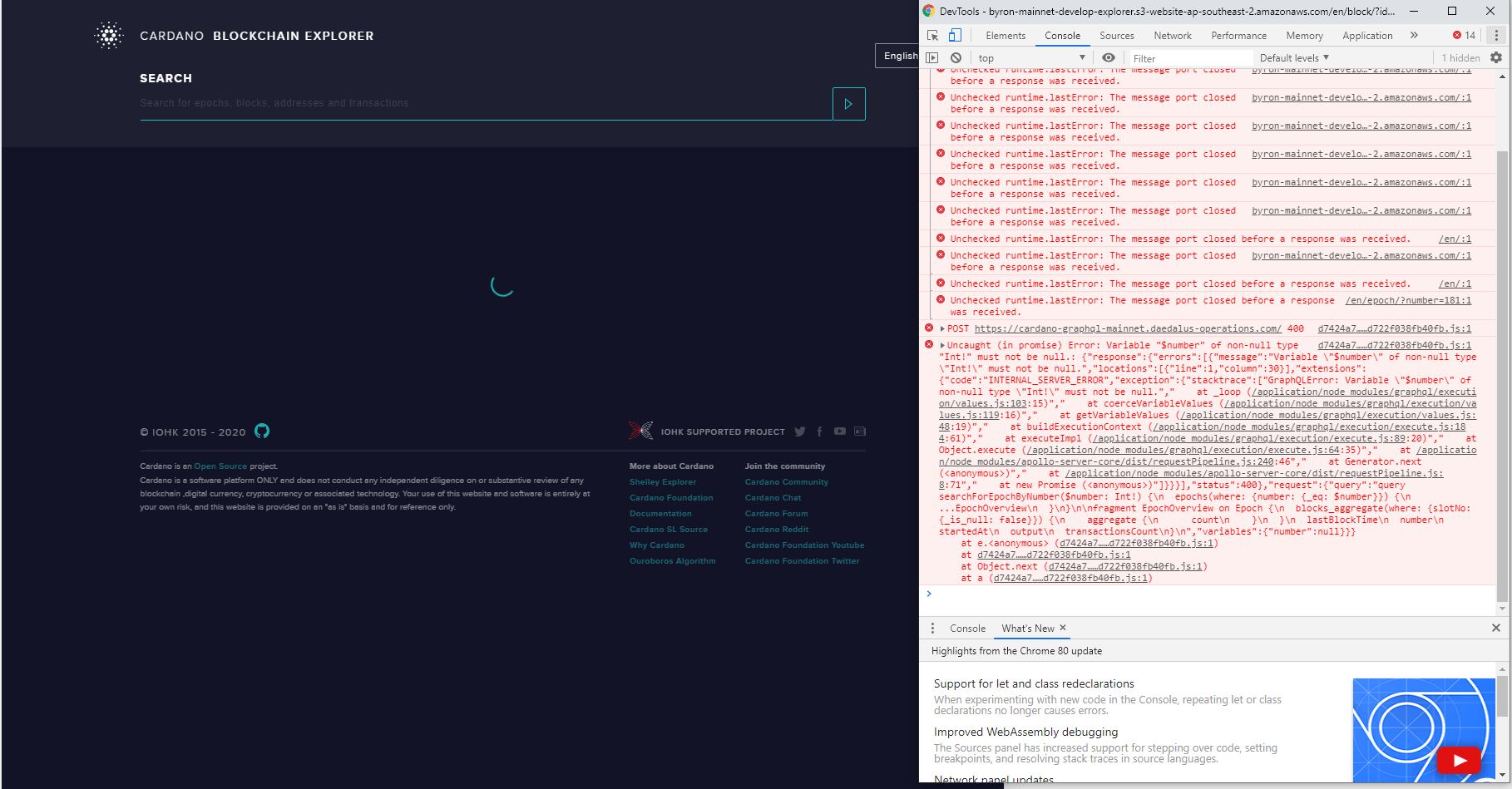Switch to the Memory tab
Image resolution: width=1512 pixels, height=789 pixels.
tap(1304, 36)
